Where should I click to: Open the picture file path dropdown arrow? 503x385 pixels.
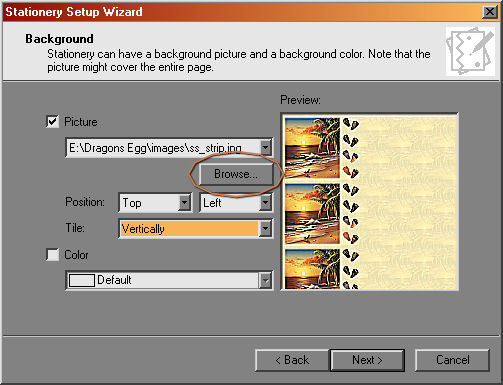click(265, 147)
